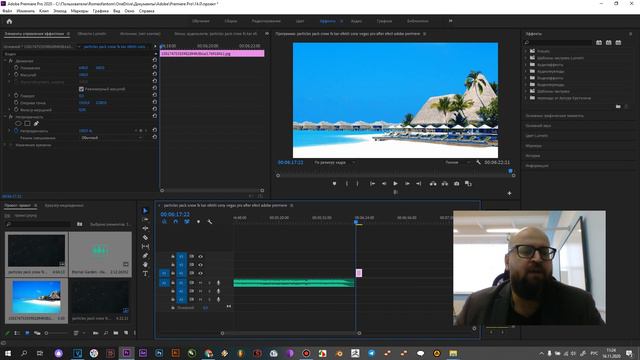The height and width of the screenshot is (360, 640).
Task: Select the Ripple Edit tool
Action: pyautogui.click(x=145, y=229)
